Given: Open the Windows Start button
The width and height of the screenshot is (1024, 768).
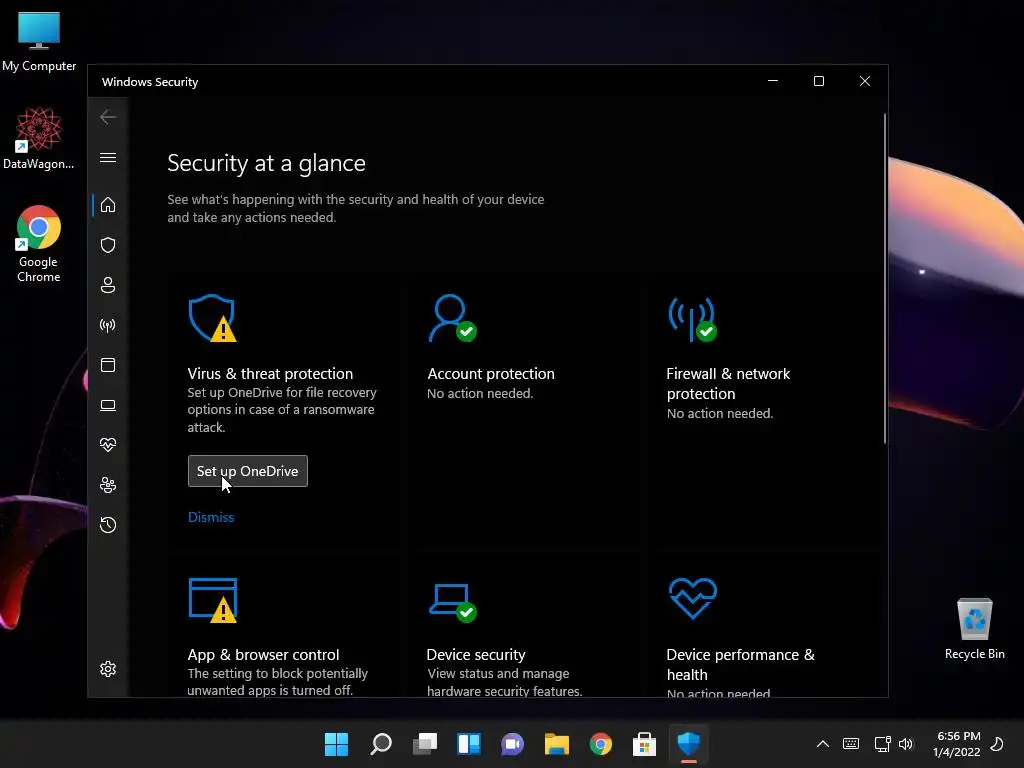Looking at the screenshot, I should pos(336,744).
